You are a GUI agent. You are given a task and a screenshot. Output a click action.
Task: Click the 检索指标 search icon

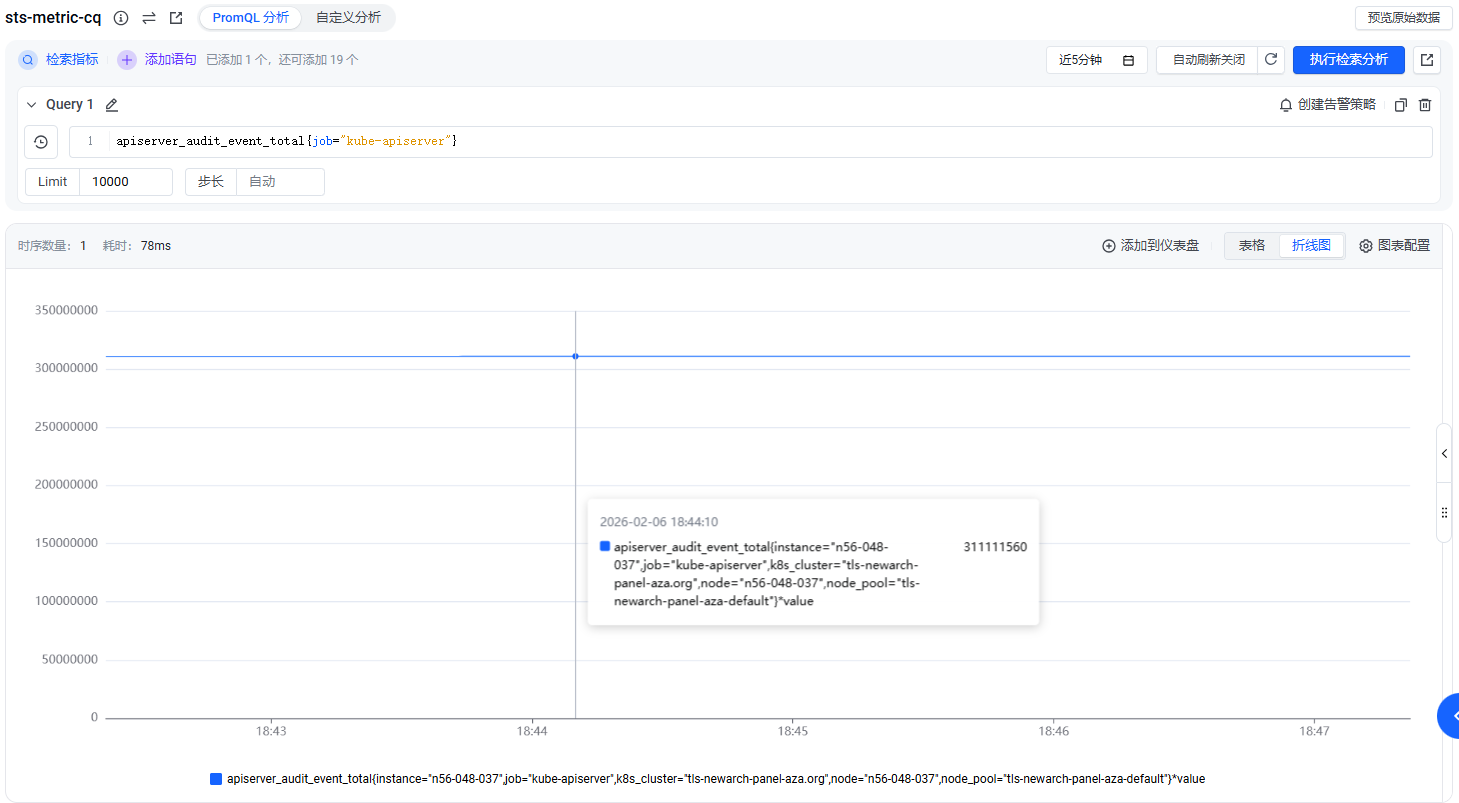(x=28, y=60)
